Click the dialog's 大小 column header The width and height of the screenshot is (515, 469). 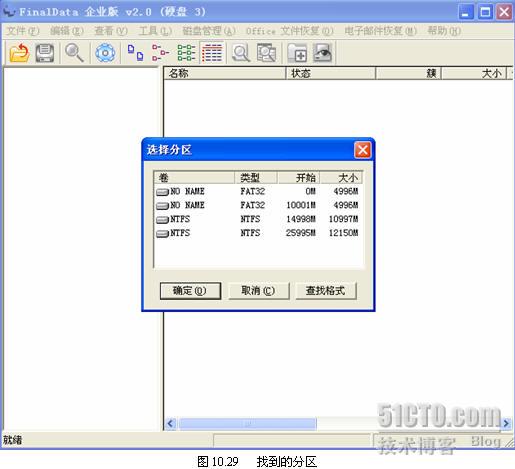coord(341,178)
